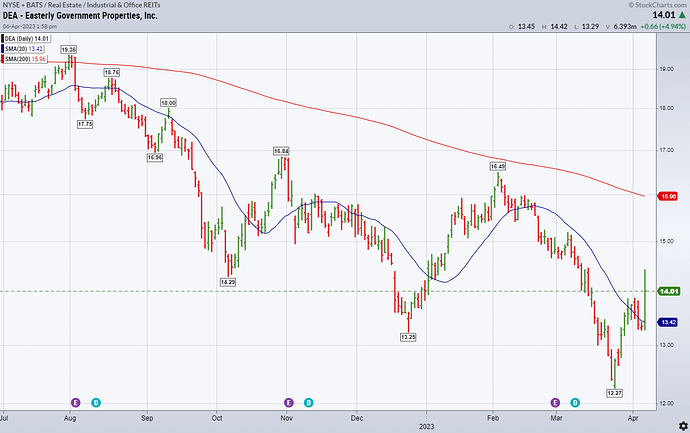Click the teal dividend marker near Aug
This screenshot has height=433, width=690.
click(96, 402)
